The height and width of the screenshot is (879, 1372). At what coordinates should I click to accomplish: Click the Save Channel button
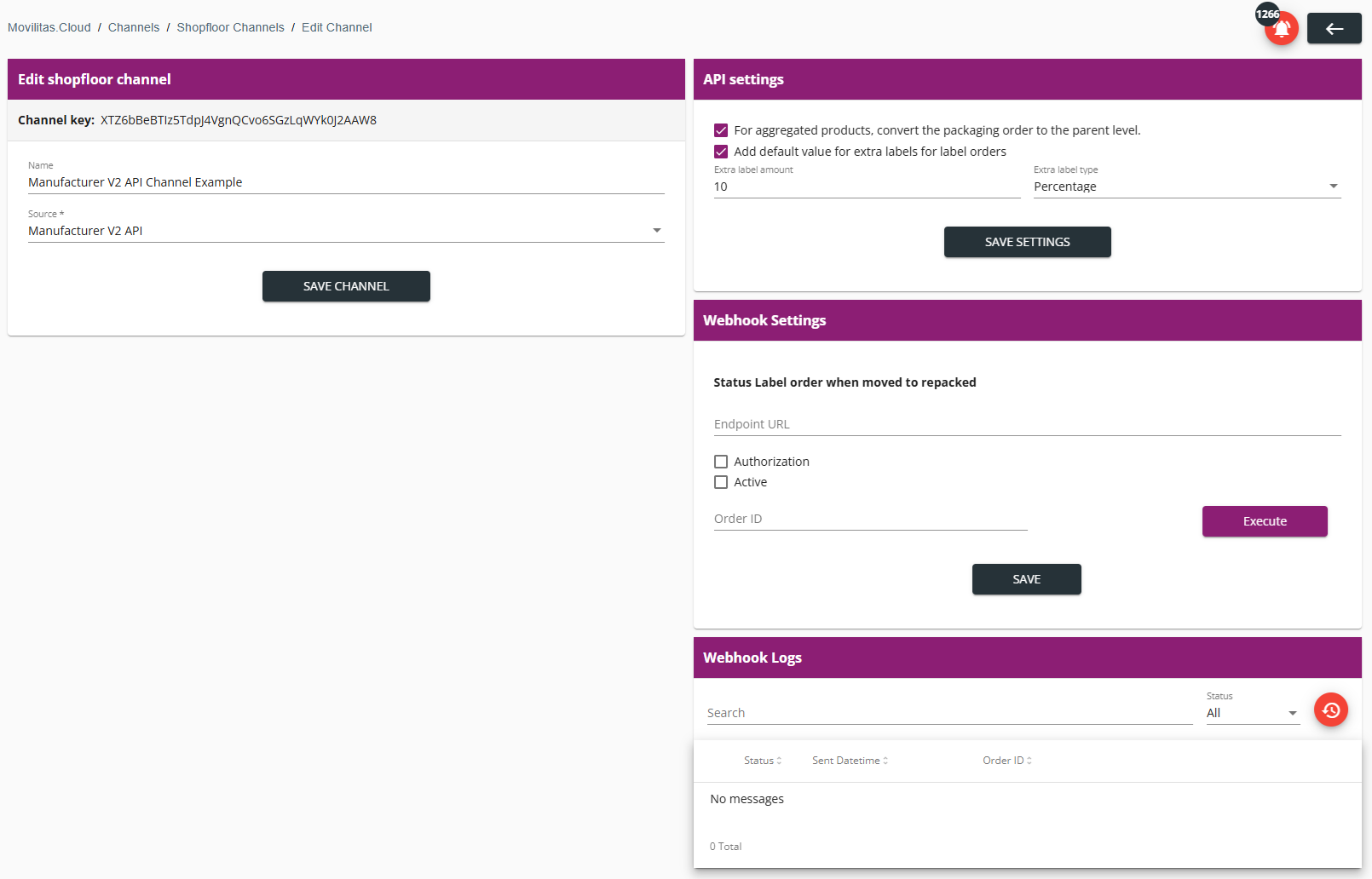[346, 286]
